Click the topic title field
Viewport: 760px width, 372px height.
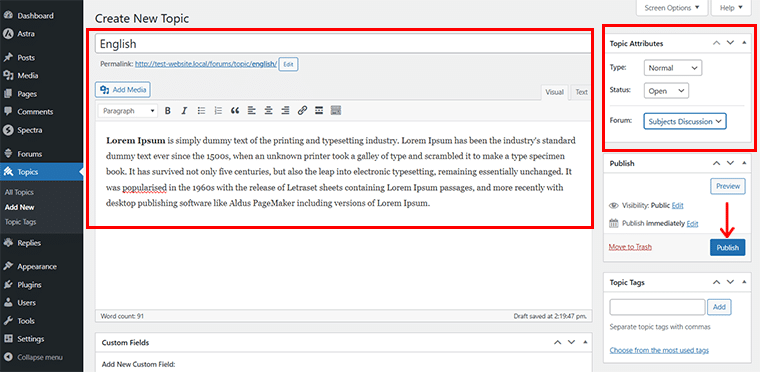point(344,44)
